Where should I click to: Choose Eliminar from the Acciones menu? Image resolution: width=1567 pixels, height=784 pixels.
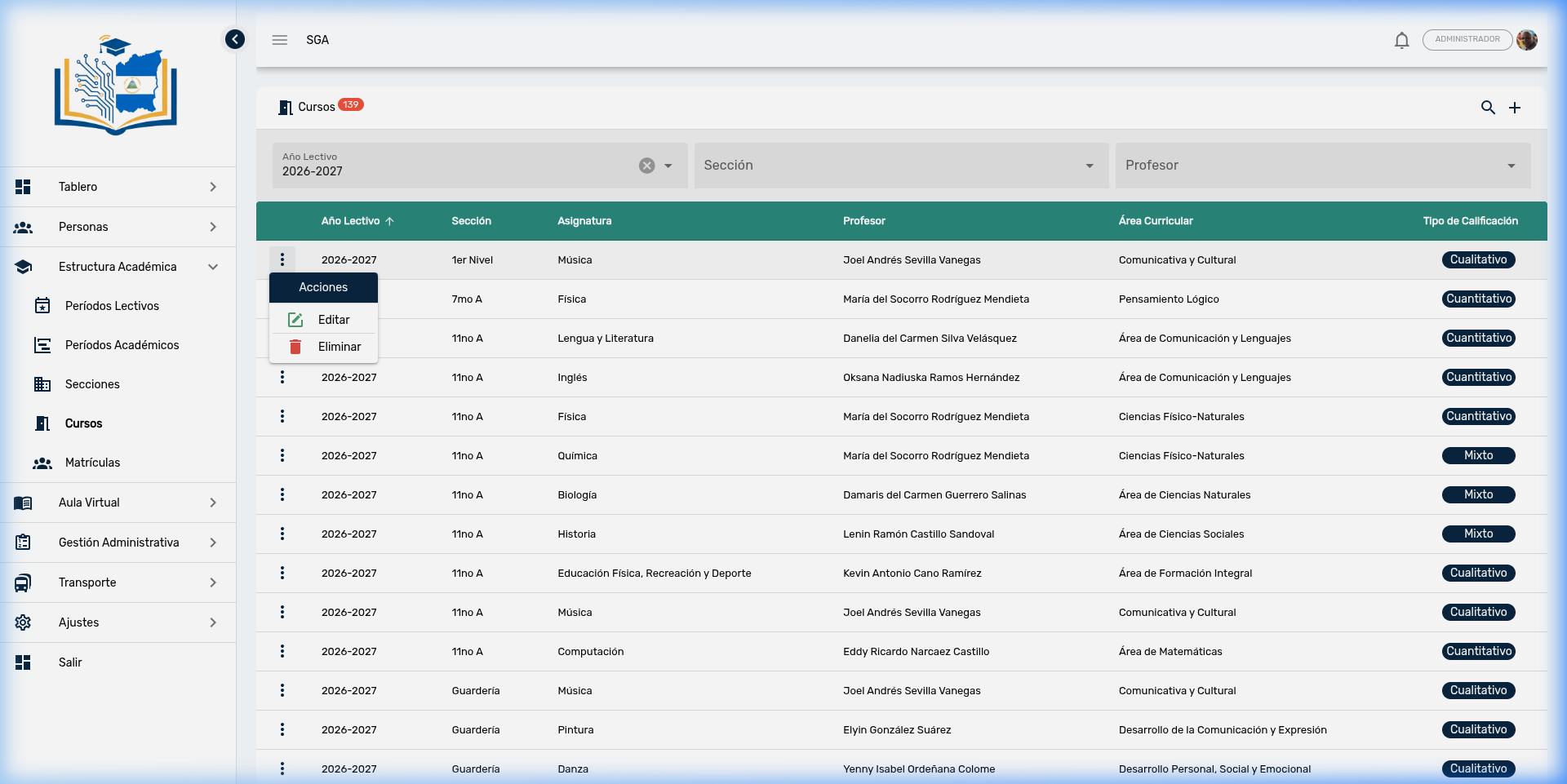338,347
